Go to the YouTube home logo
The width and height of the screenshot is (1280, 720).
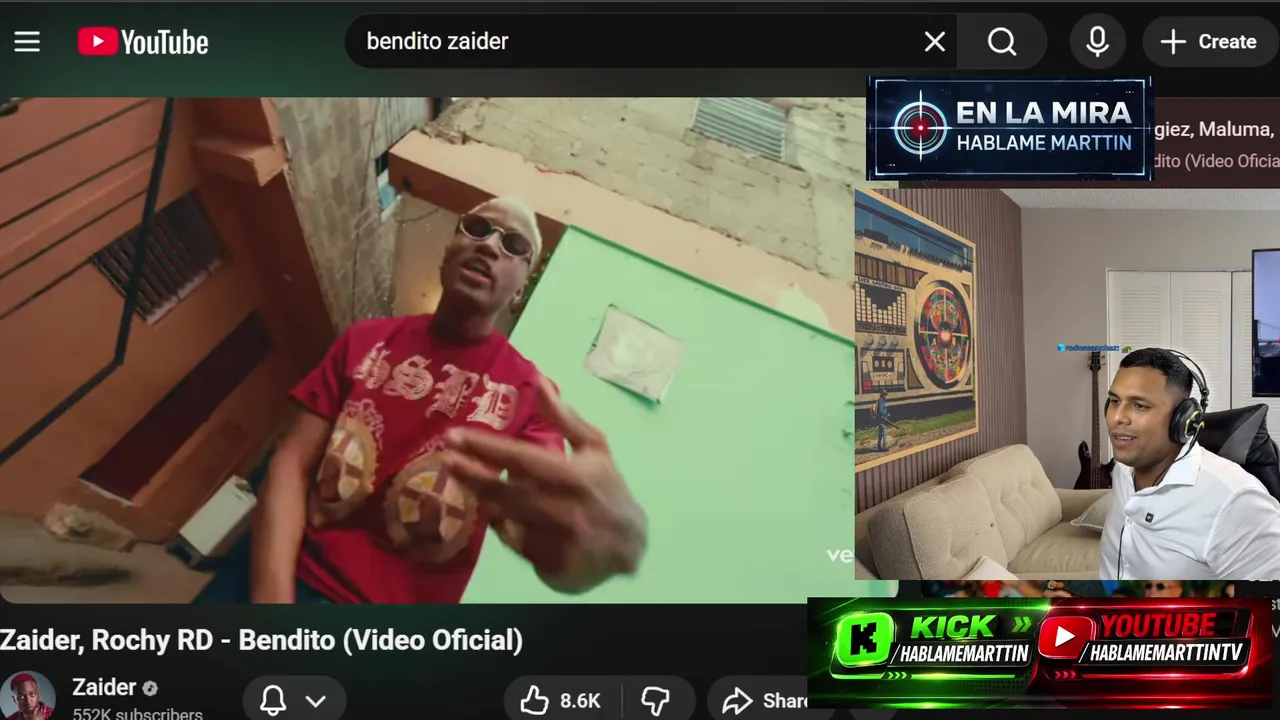click(x=143, y=42)
